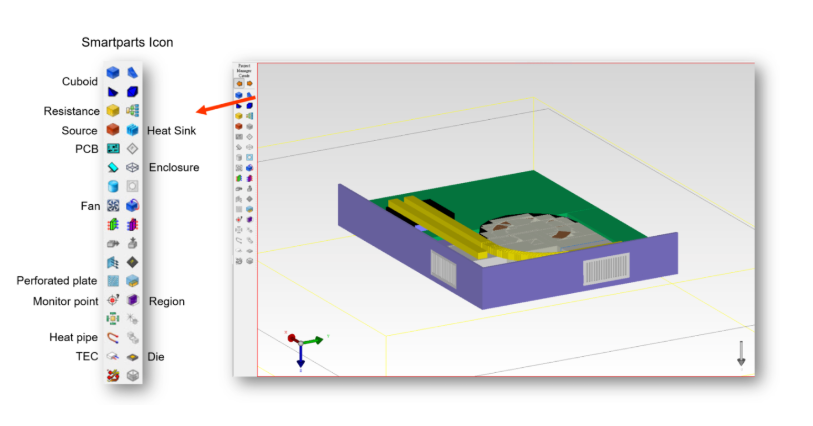Pick the cyan tilted block icon left of Enclosure
Viewport: 813px width, 426px height.
pos(113,167)
